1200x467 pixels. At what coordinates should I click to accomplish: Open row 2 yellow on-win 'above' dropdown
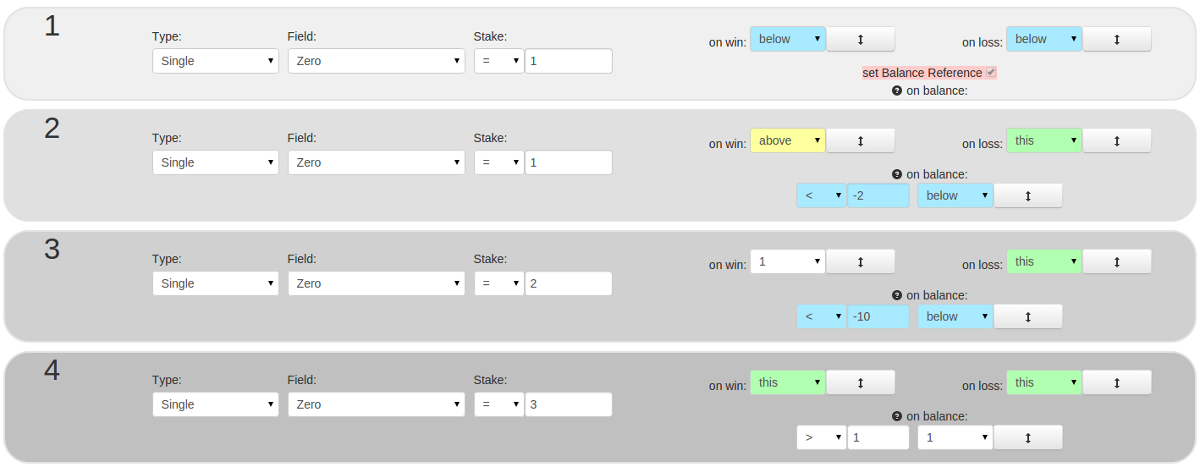[x=788, y=141]
